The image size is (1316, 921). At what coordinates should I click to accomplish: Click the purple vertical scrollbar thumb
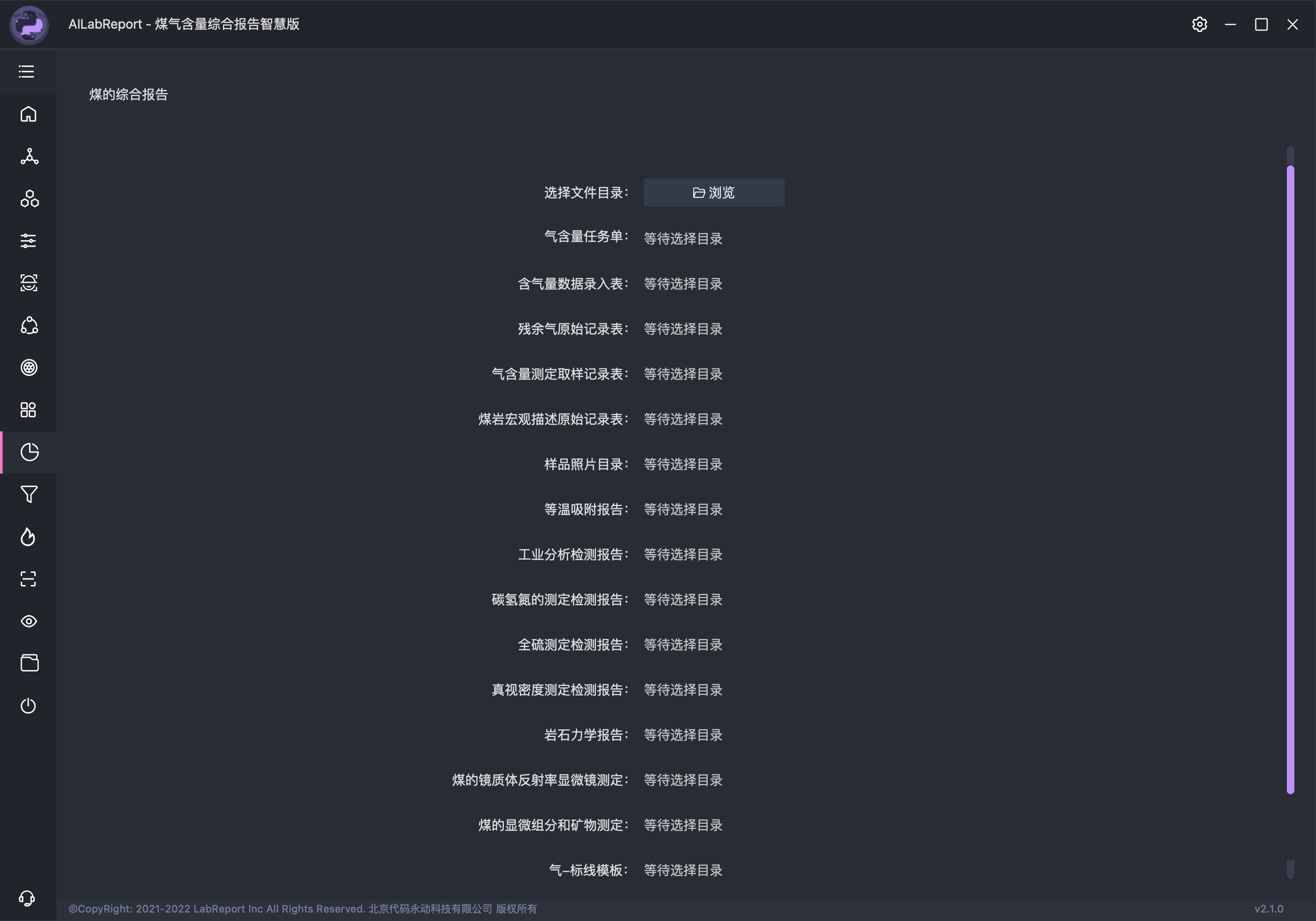(x=1290, y=479)
